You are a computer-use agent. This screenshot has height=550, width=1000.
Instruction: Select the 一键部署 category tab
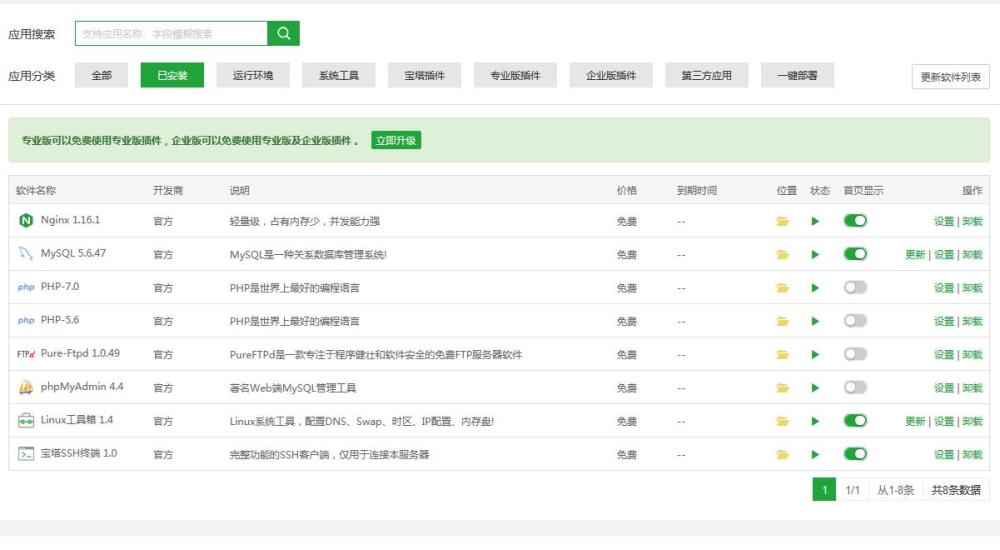click(x=797, y=75)
